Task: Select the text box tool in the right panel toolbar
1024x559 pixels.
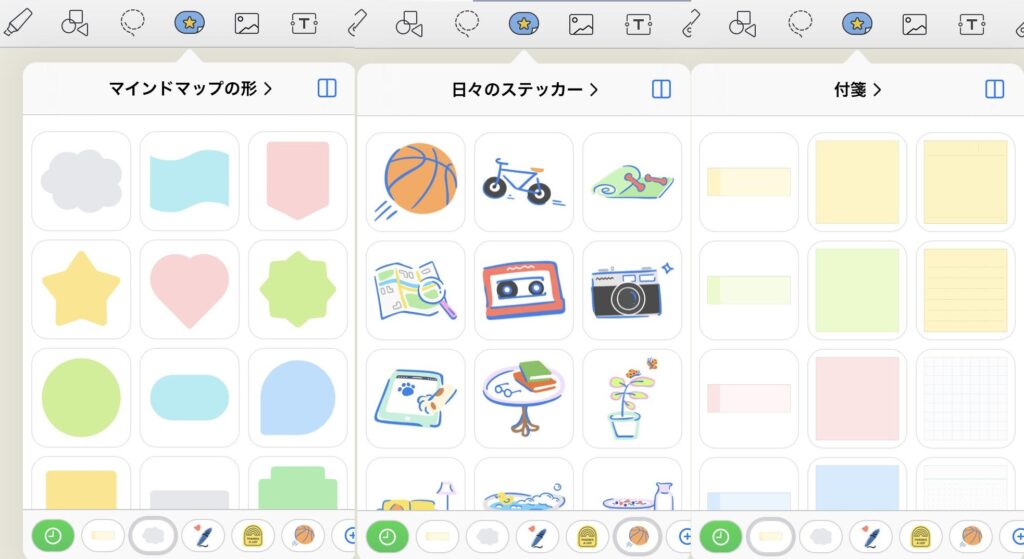Action: pos(972,25)
